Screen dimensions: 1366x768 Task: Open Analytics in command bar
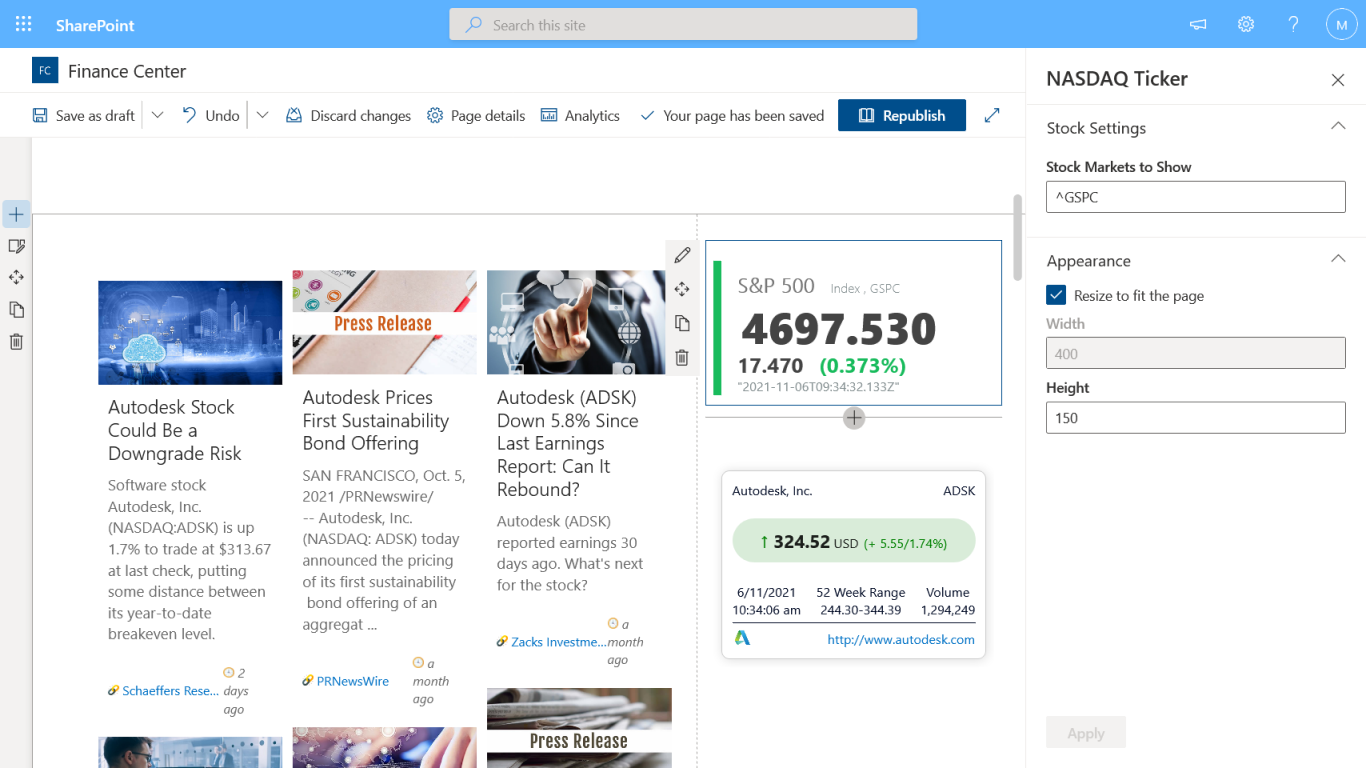tap(580, 116)
